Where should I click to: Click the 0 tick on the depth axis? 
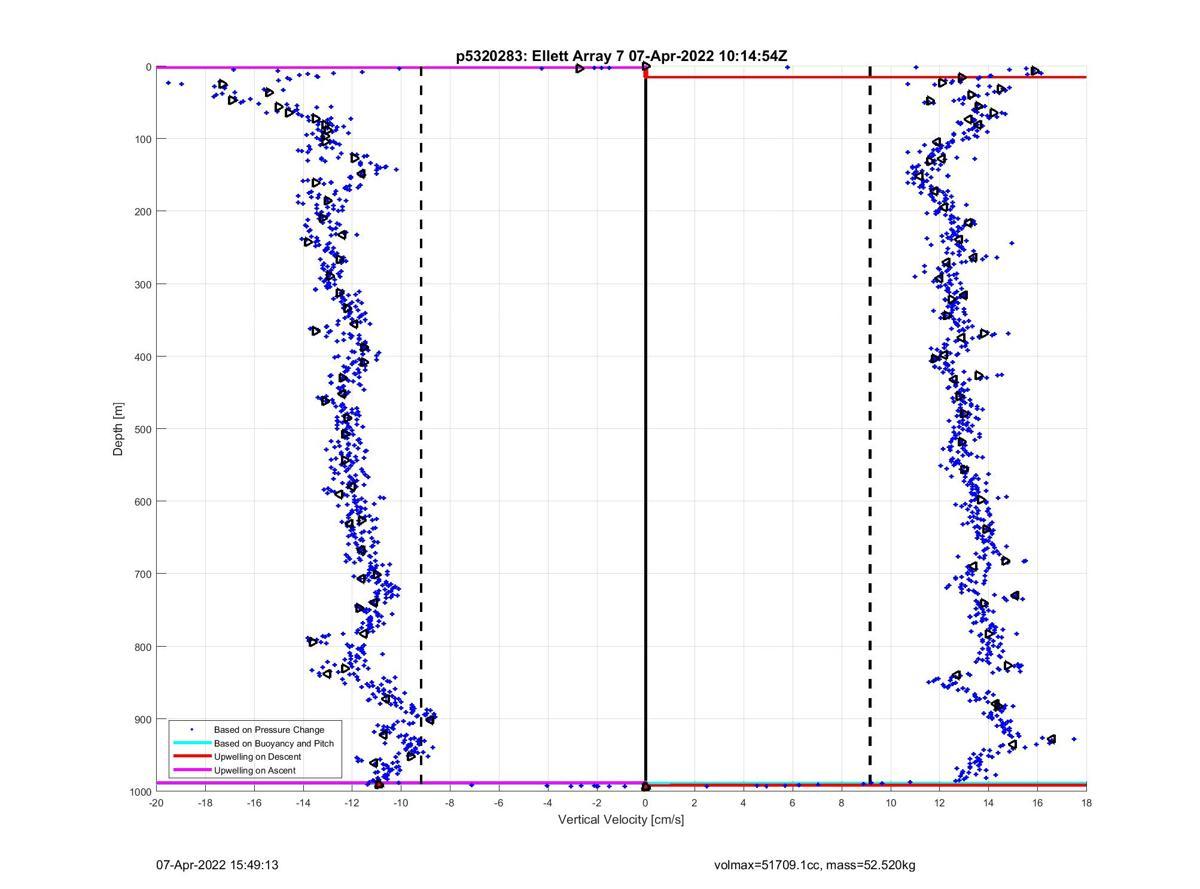(148, 67)
